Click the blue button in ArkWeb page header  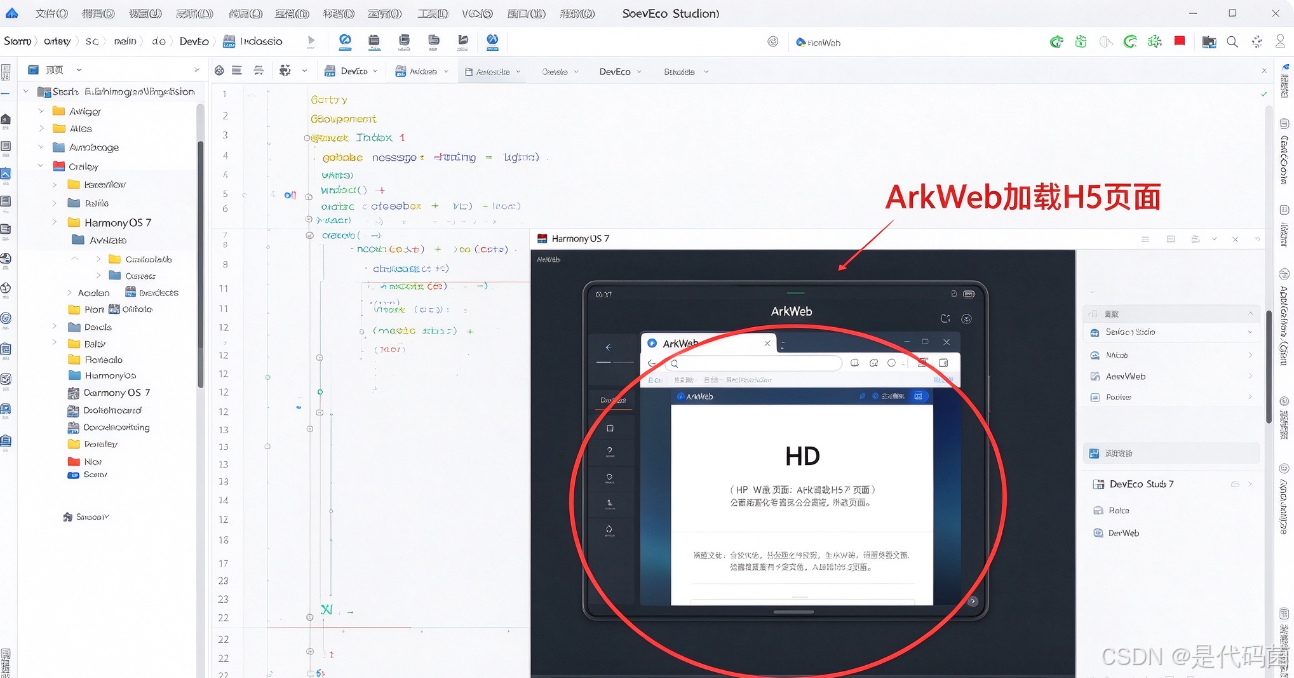pyautogui.click(x=917, y=396)
